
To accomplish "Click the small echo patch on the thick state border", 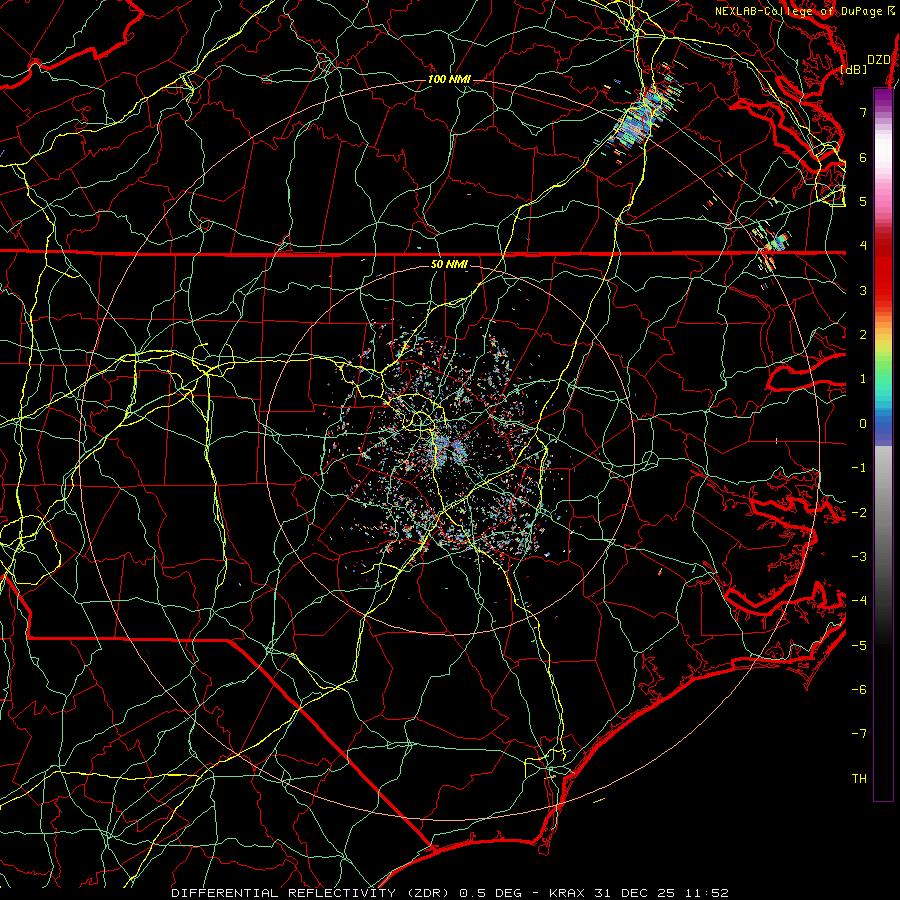I will tap(772, 247).
